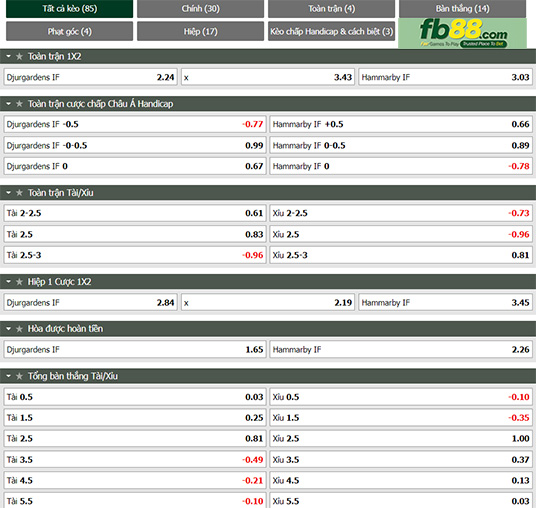
Task: Pick Tài 4.5 at -0.21
Action: (x=135, y=480)
